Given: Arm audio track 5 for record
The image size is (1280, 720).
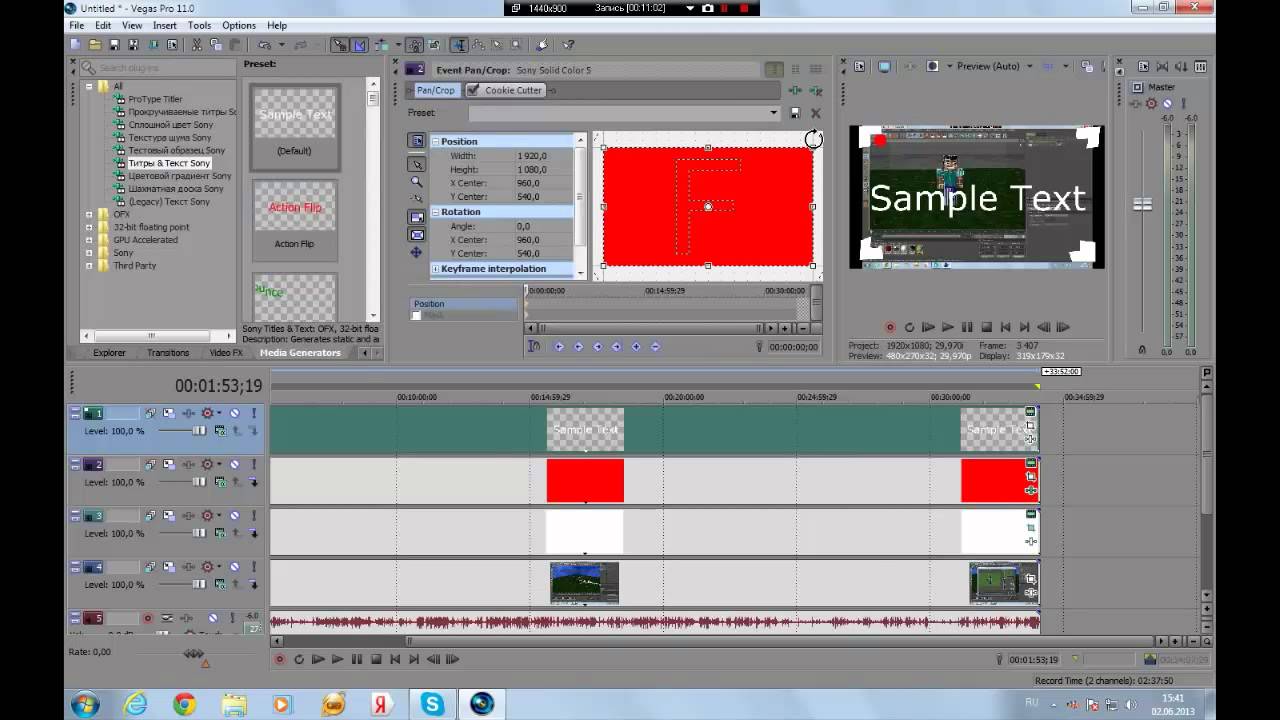Looking at the screenshot, I should (148, 618).
